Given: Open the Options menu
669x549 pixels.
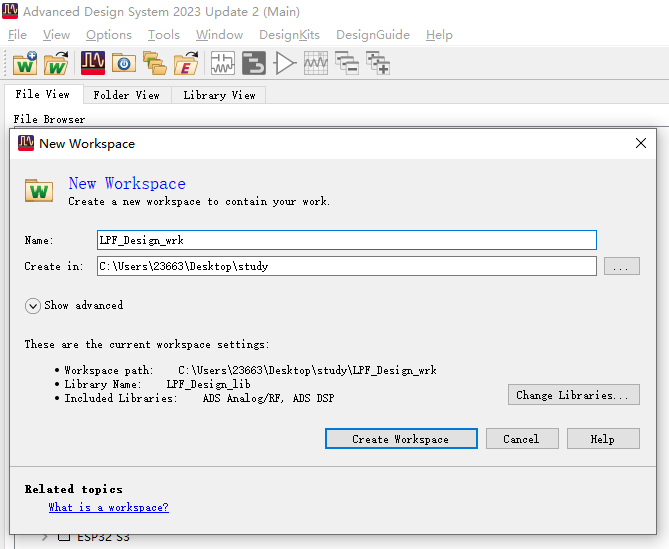Looking at the screenshot, I should [109, 35].
